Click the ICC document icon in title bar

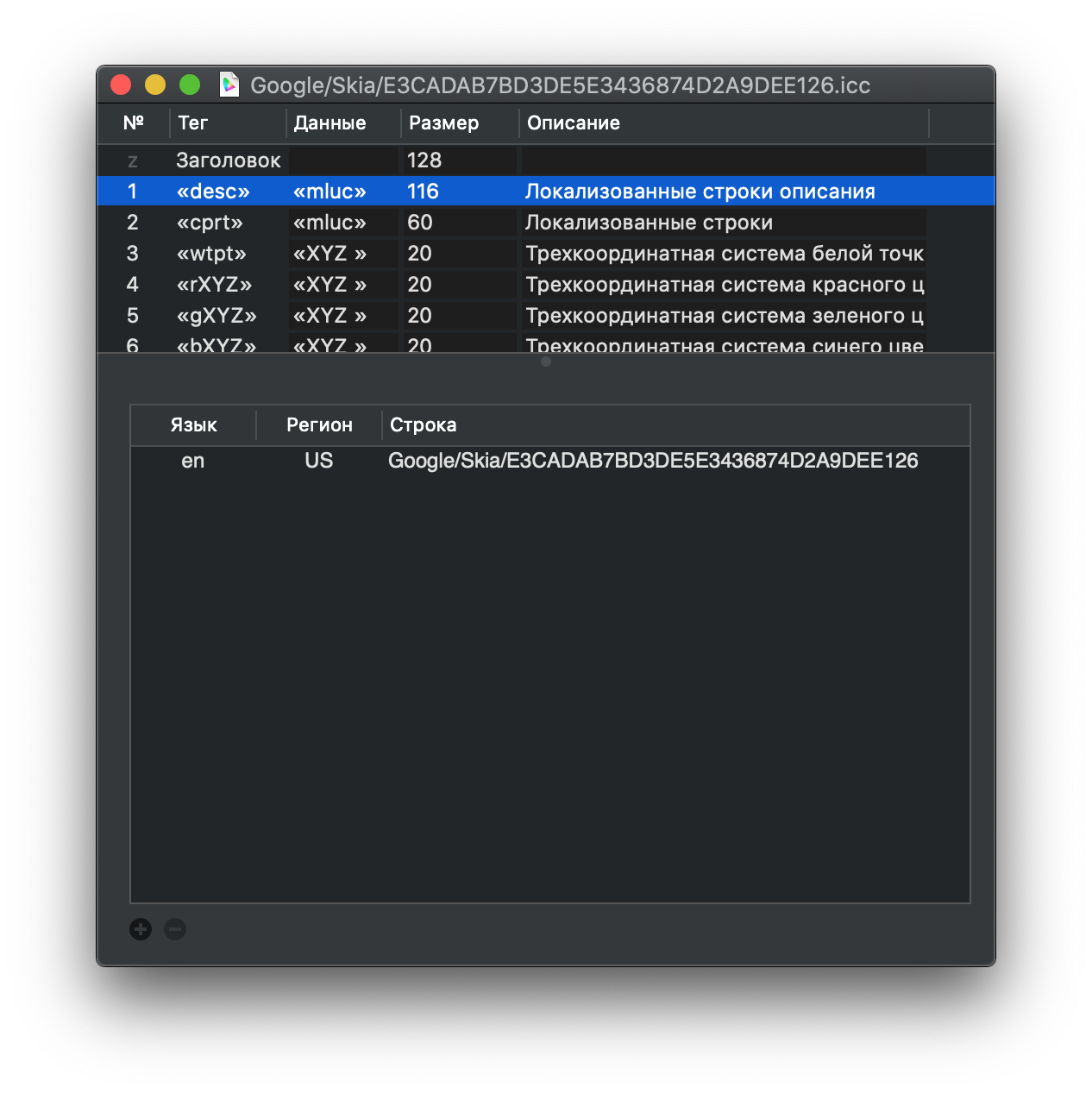(x=229, y=85)
